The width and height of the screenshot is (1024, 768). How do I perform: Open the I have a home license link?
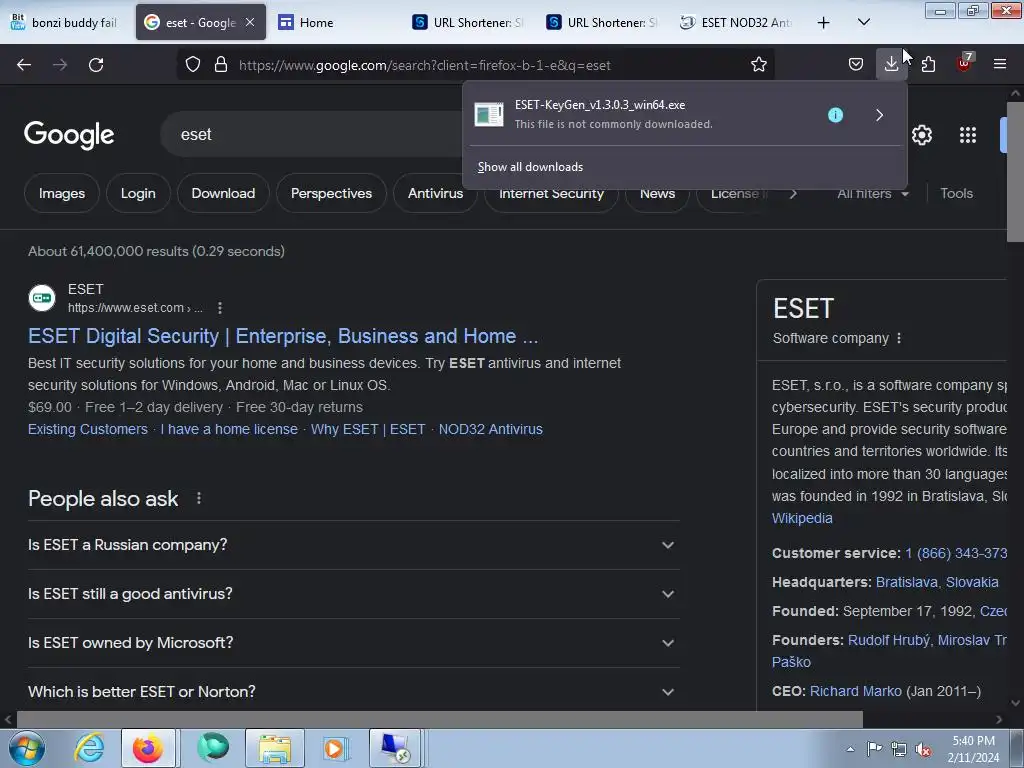229,429
